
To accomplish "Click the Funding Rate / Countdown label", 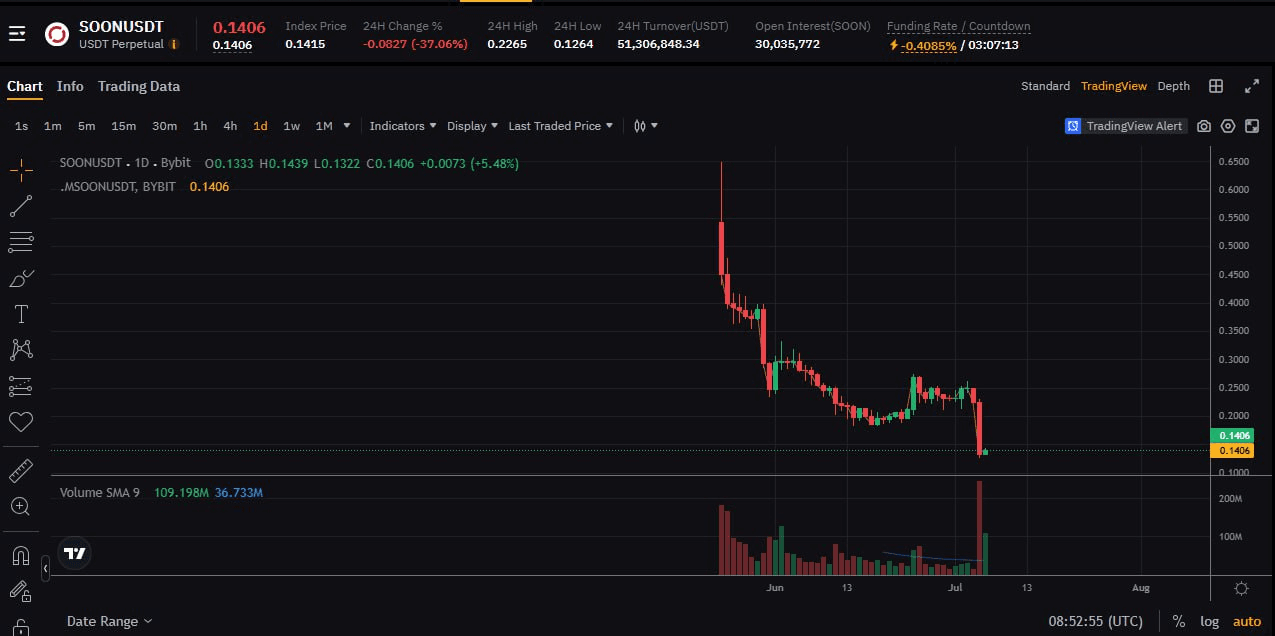I will (958, 26).
